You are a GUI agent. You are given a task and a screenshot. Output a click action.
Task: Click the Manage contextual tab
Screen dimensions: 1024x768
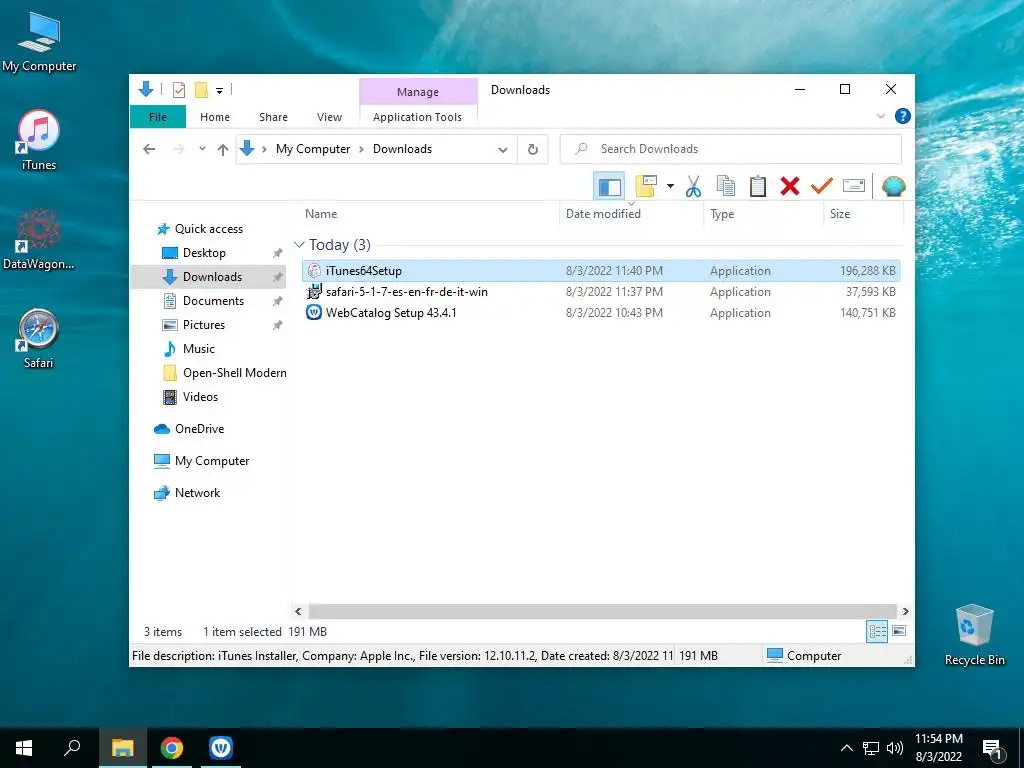[418, 92]
